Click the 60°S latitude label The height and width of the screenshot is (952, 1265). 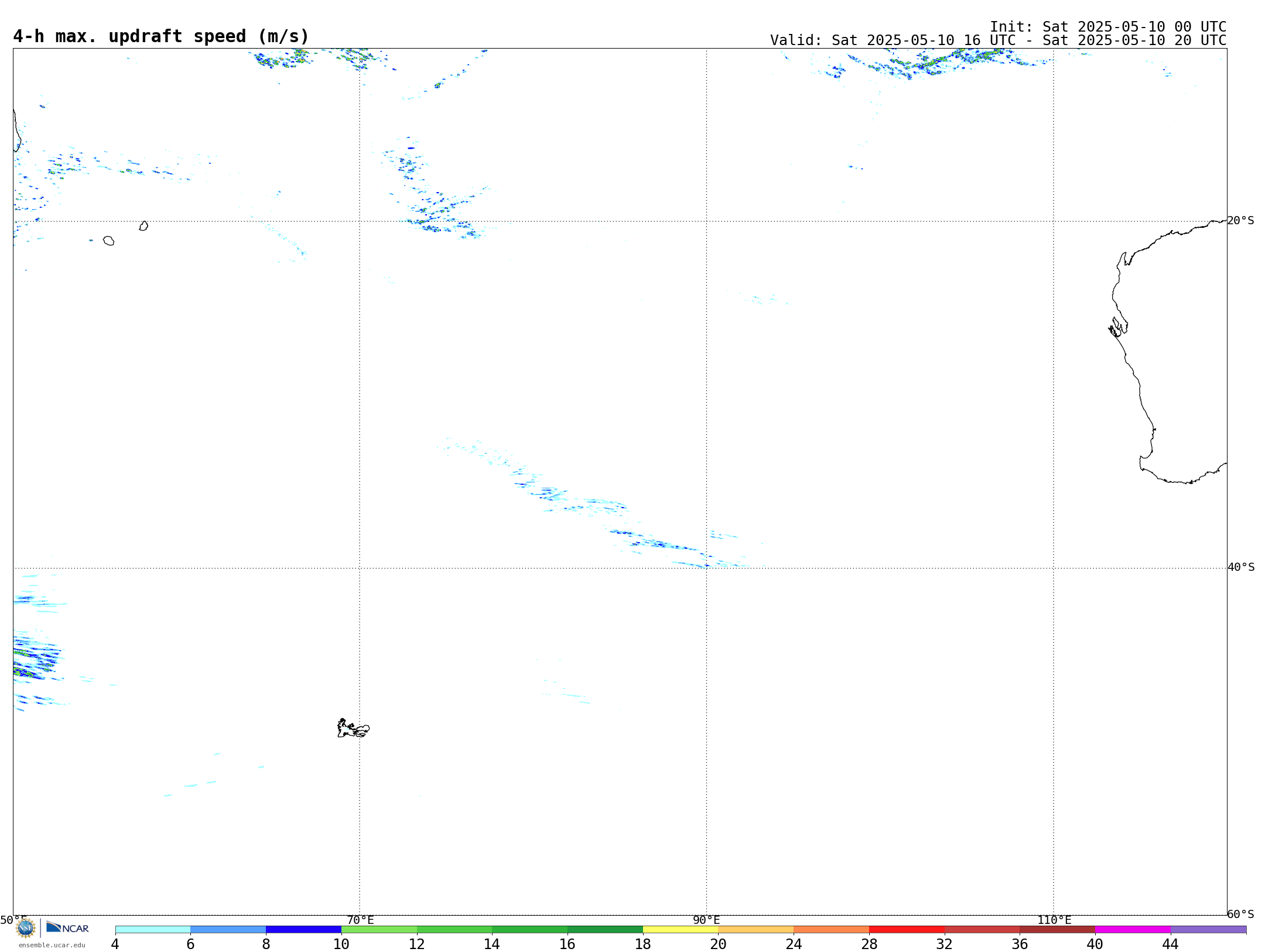(1240, 914)
